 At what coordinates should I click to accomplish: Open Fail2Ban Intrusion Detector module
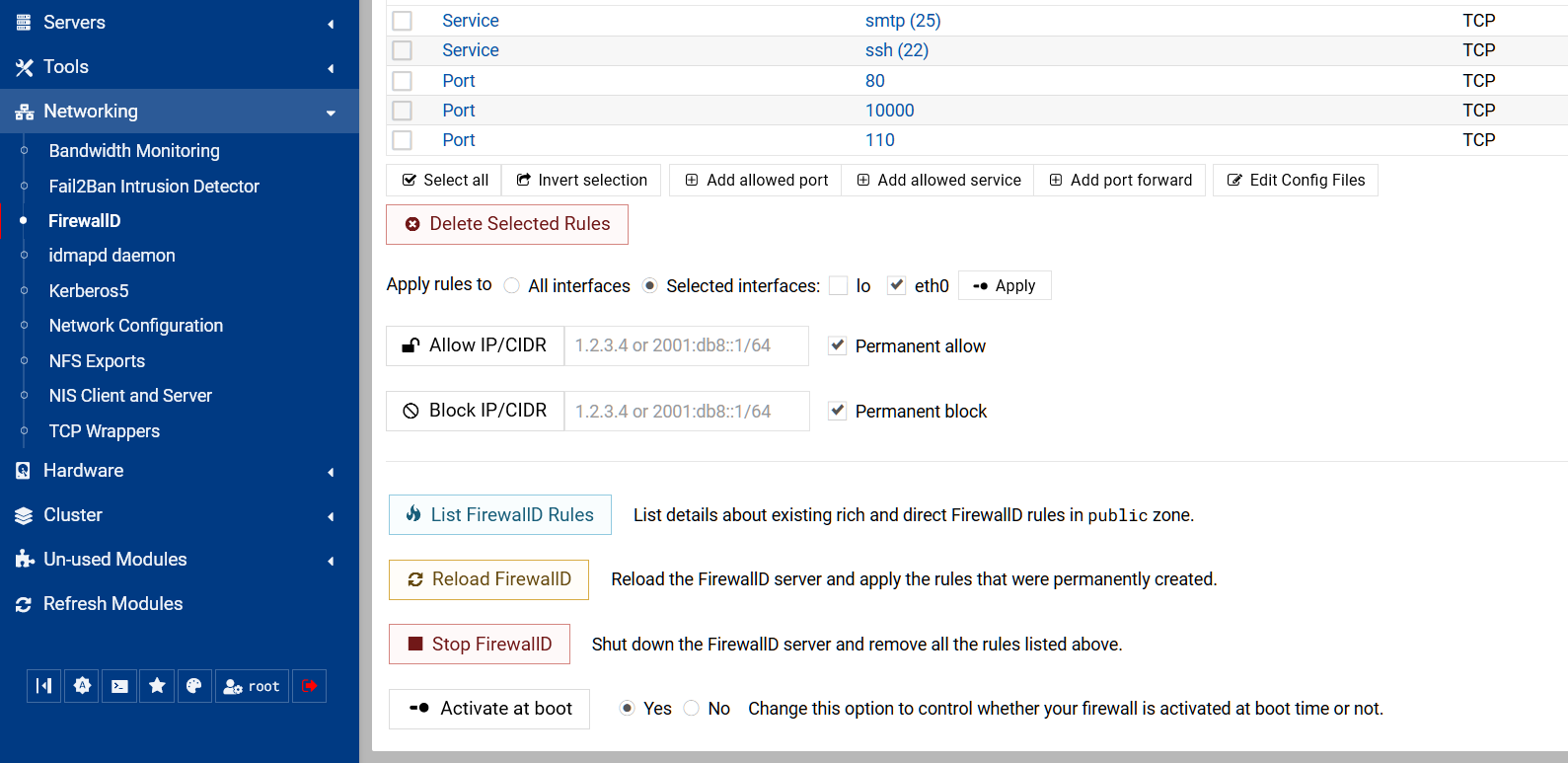[x=154, y=187]
